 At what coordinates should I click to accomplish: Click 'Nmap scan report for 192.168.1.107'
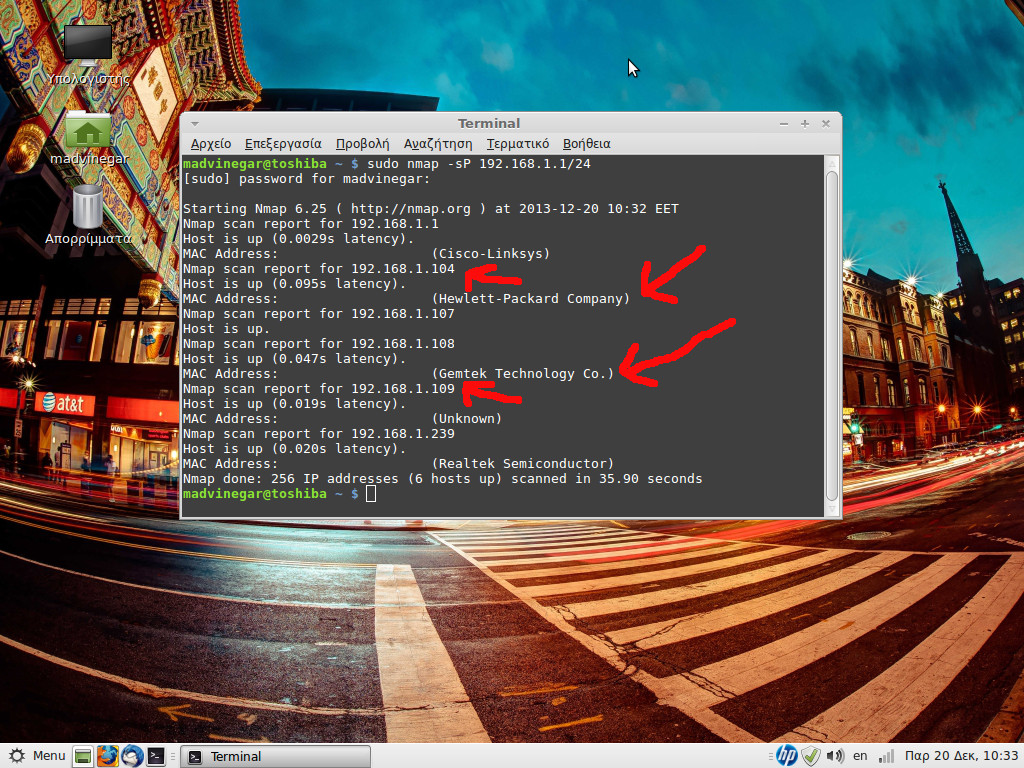[319, 314]
